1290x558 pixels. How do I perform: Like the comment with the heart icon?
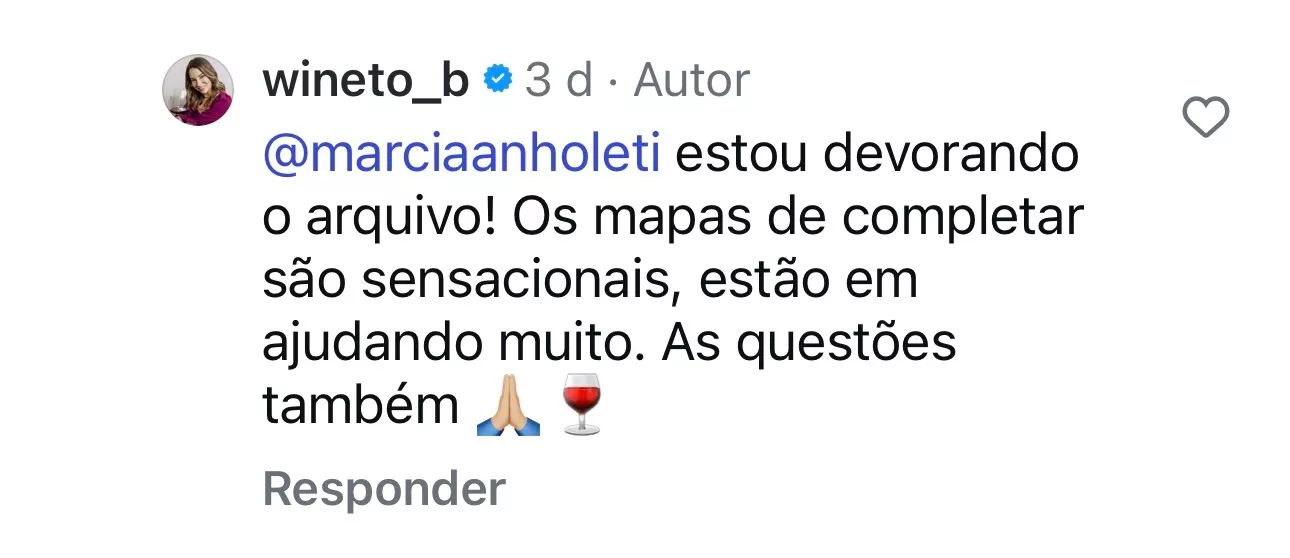1205,120
